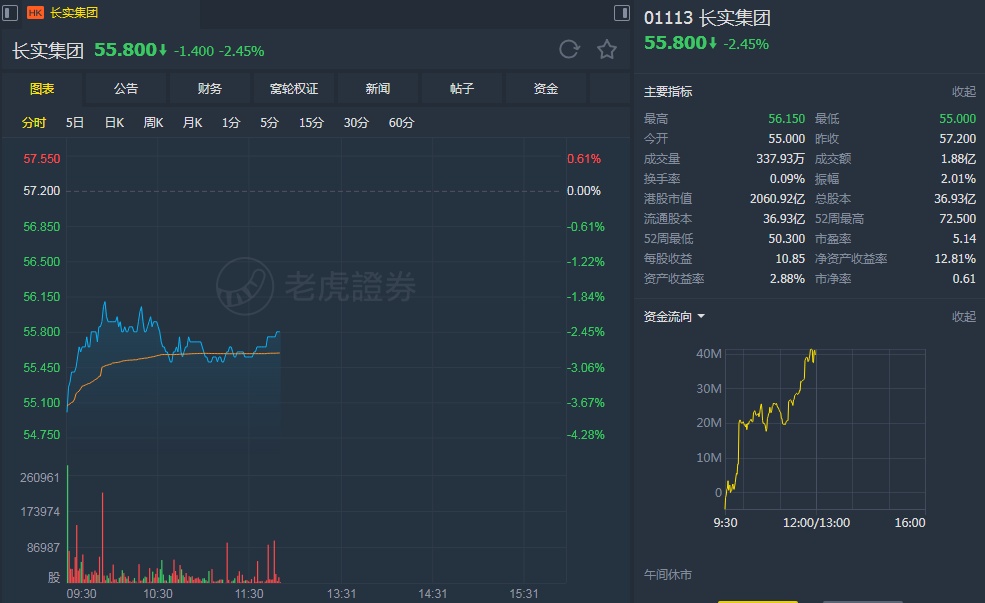Image resolution: width=985 pixels, height=603 pixels.
Task: Open the 资金 tab
Action: pos(545,89)
